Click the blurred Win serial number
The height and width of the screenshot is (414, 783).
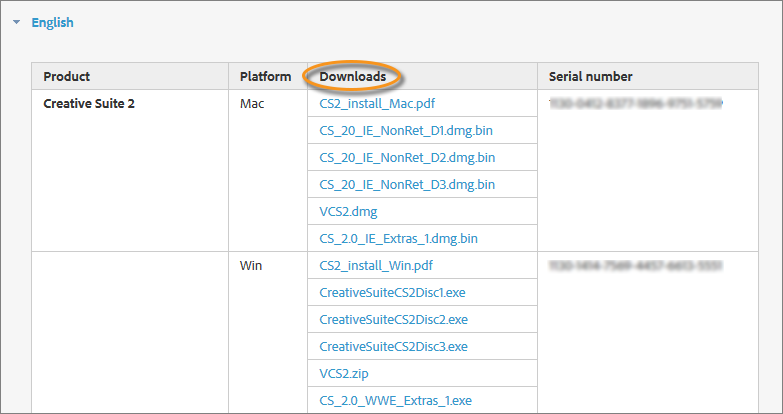635,266
